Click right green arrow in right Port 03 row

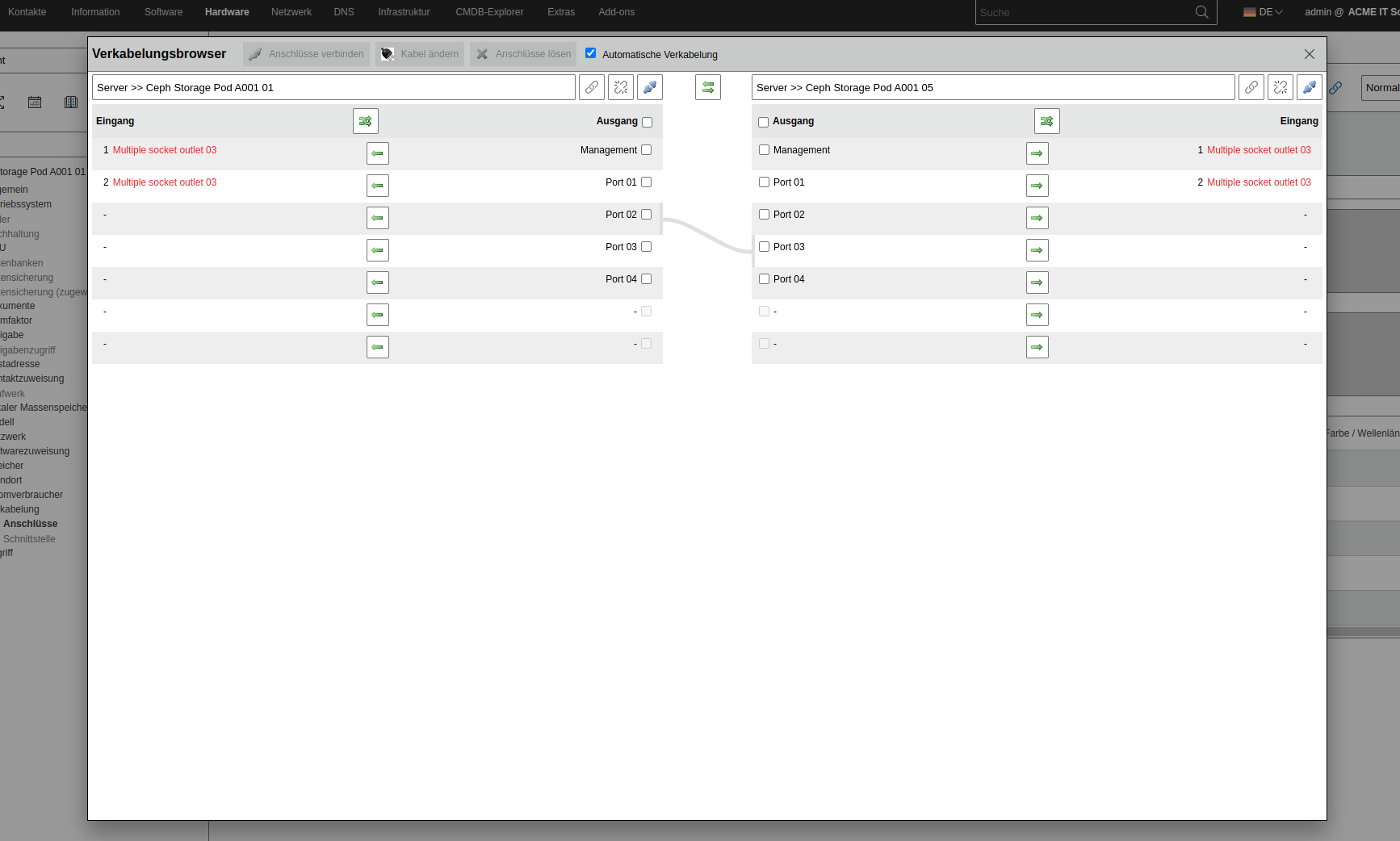(1037, 250)
